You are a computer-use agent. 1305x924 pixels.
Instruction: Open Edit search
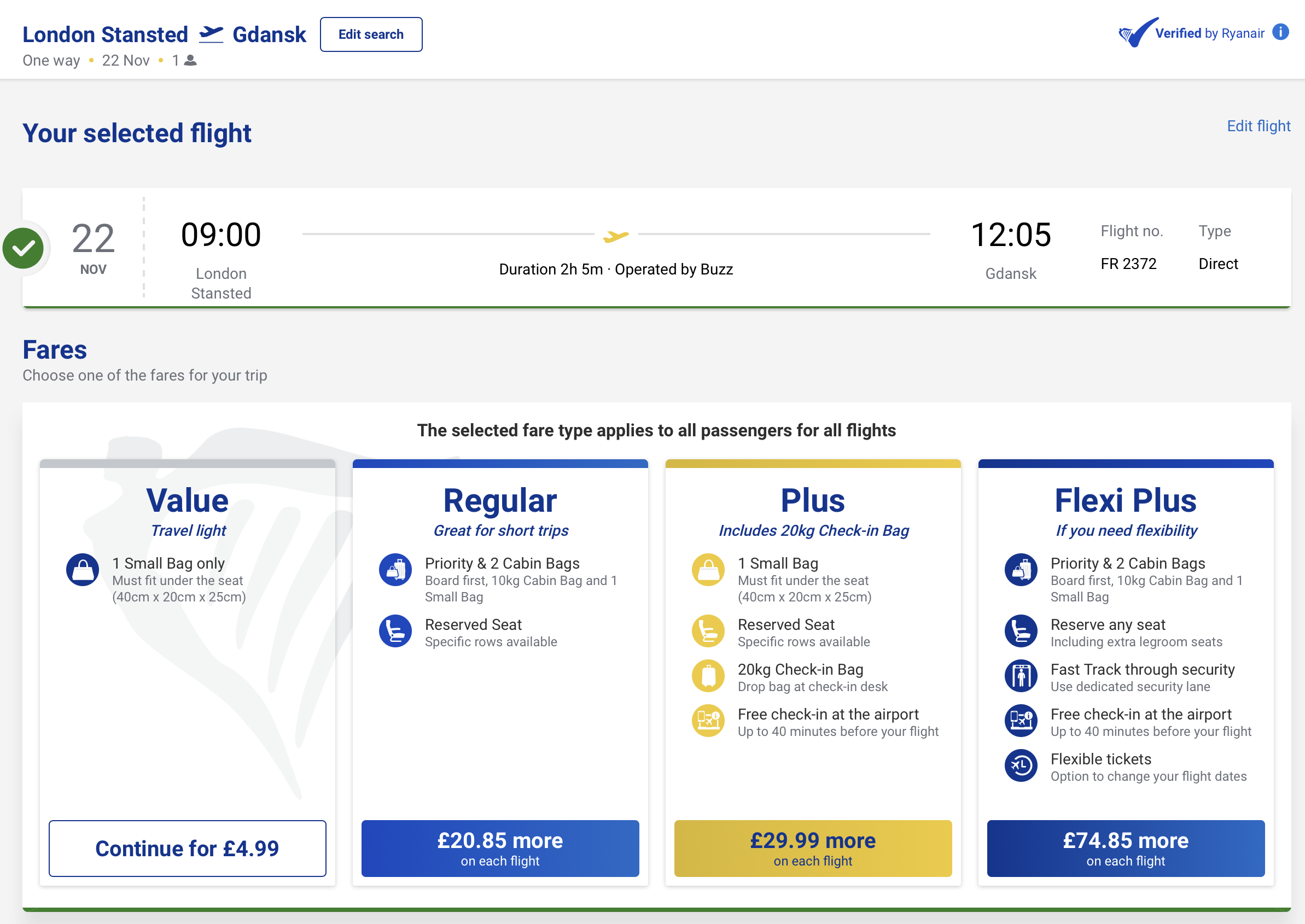(x=371, y=34)
